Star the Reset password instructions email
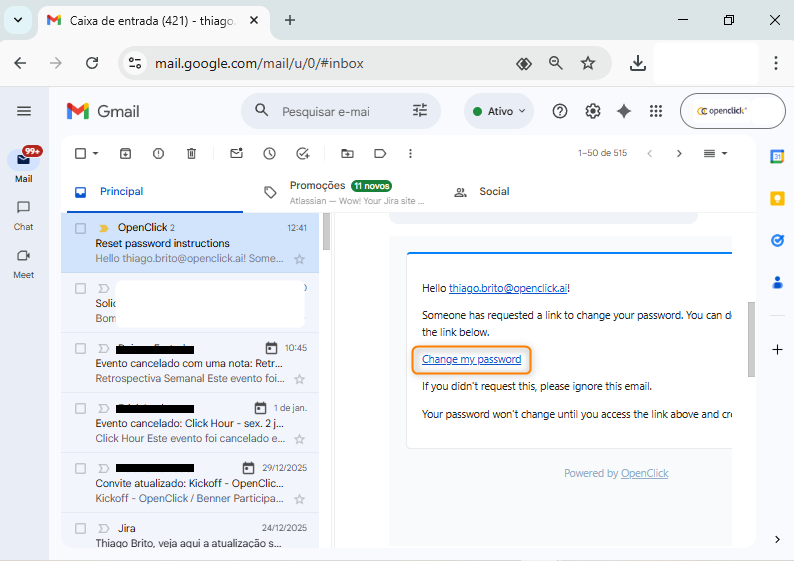This screenshot has width=794, height=561. tap(299, 259)
